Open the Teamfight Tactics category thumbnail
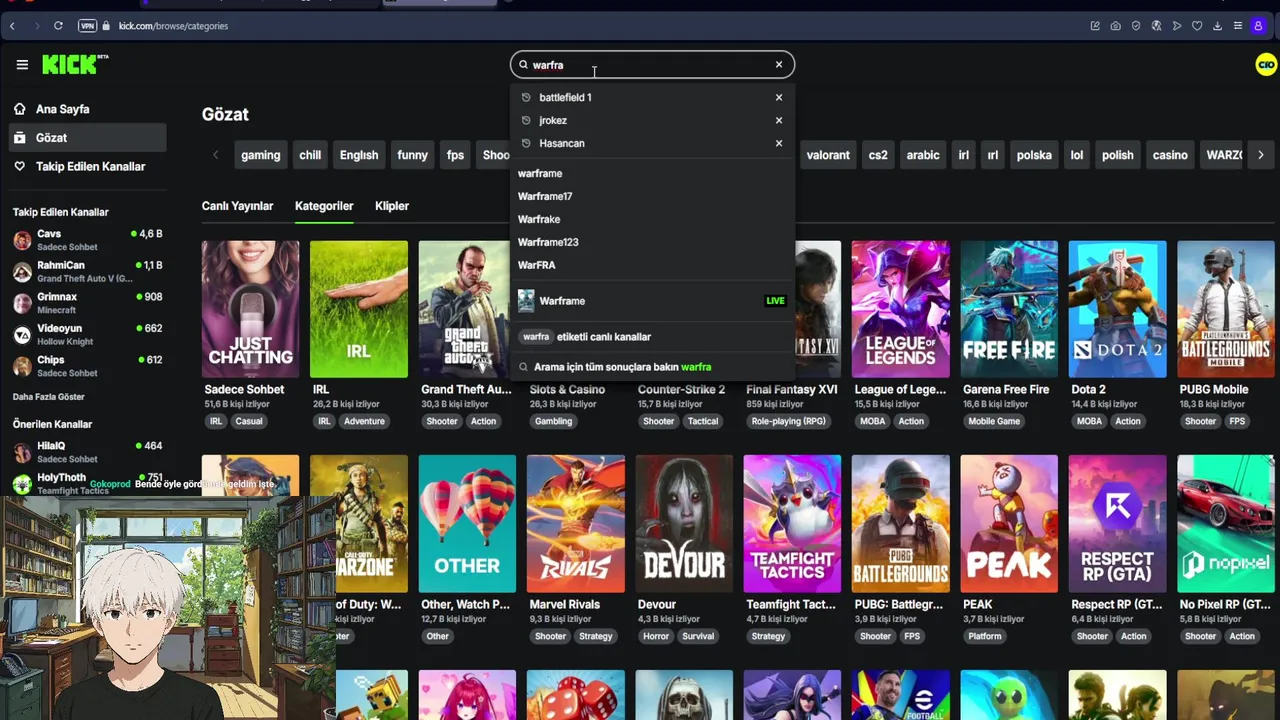The height and width of the screenshot is (720, 1280). tap(792, 524)
